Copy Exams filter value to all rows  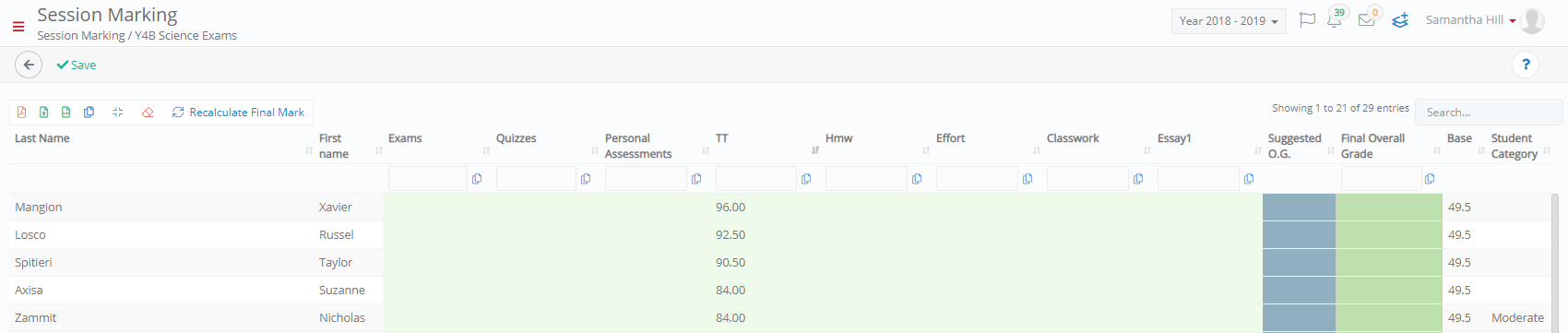(477, 179)
